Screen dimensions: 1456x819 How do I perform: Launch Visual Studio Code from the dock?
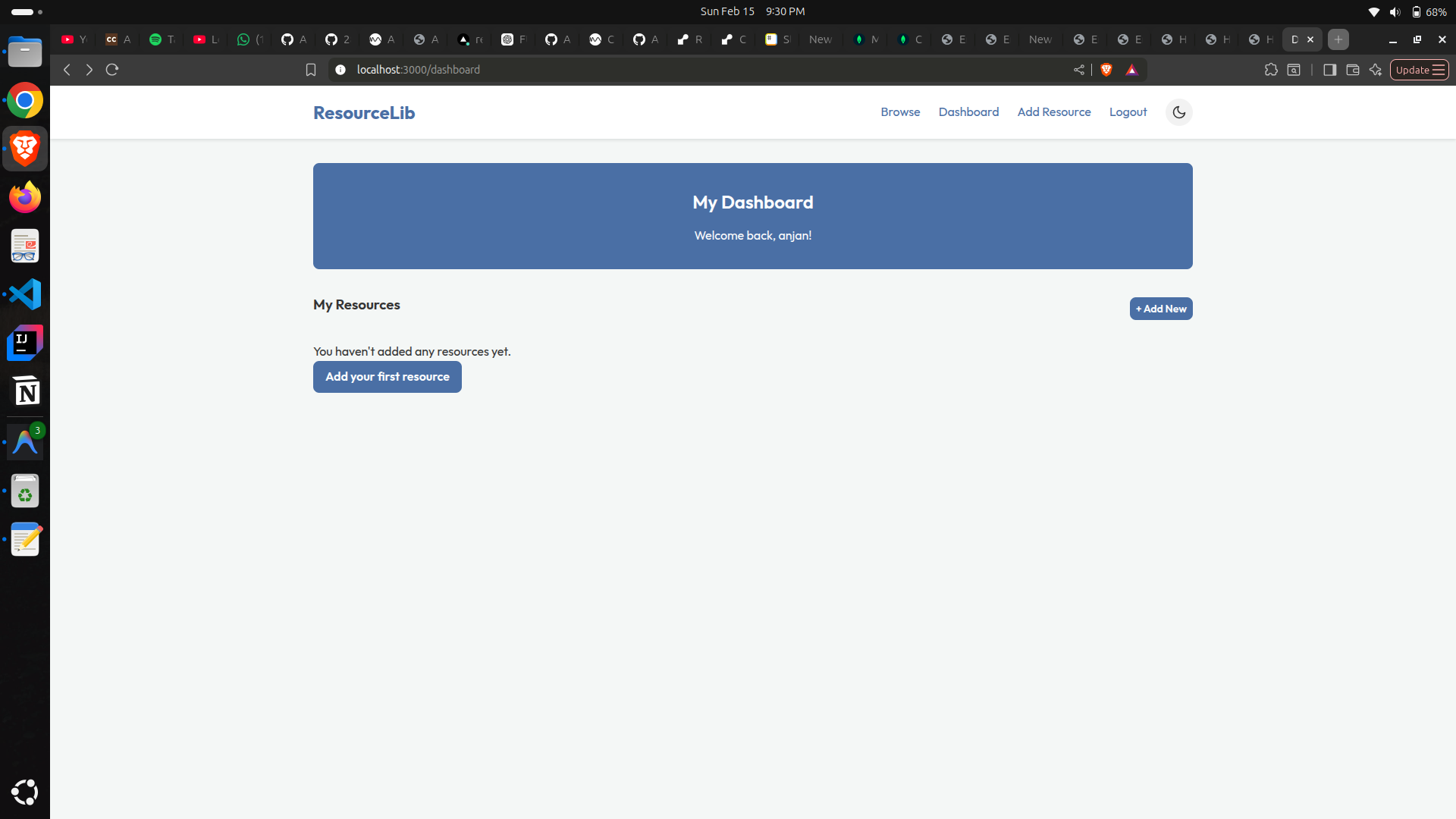[x=25, y=294]
